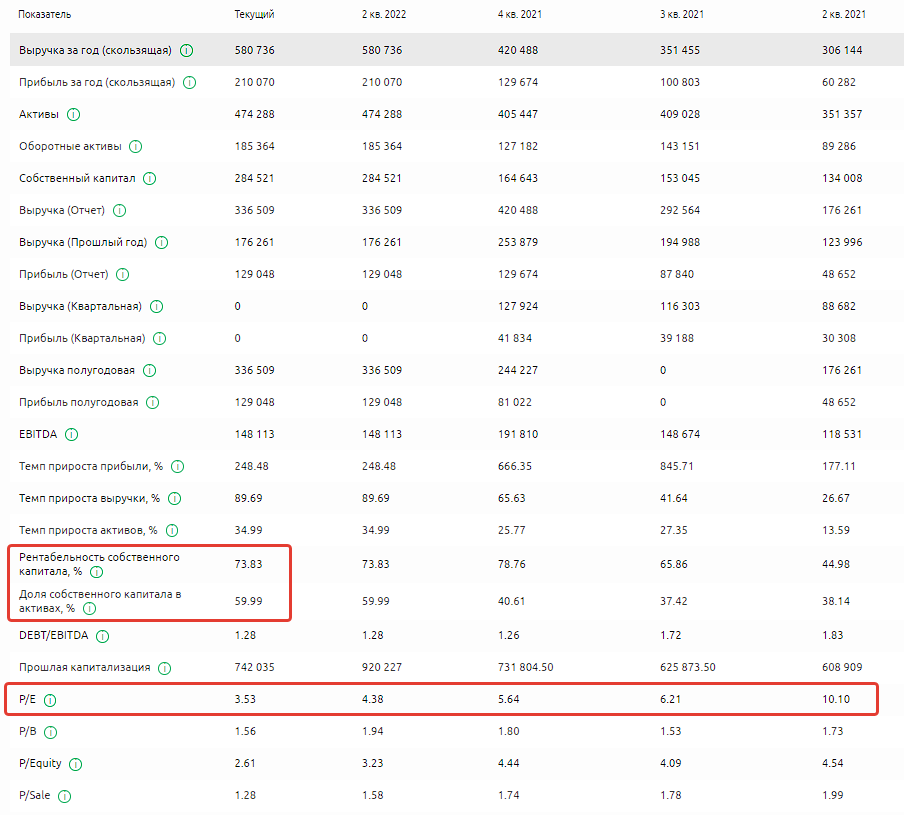
Task: Click info icon beside Активы
Action: [x=73, y=114]
